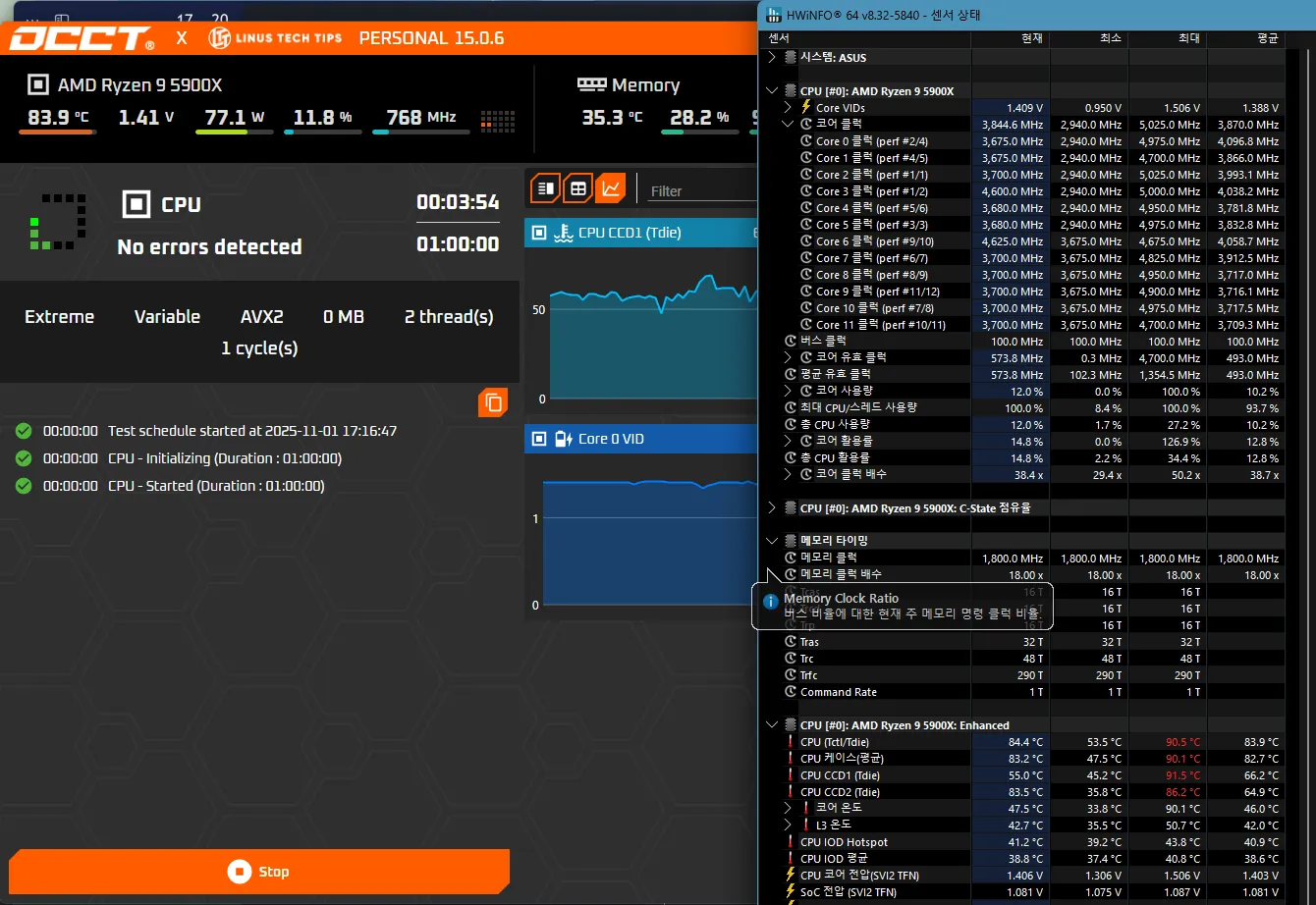The image size is (1316, 905).
Task: Click the "No errors detected" status text
Action: [209, 246]
